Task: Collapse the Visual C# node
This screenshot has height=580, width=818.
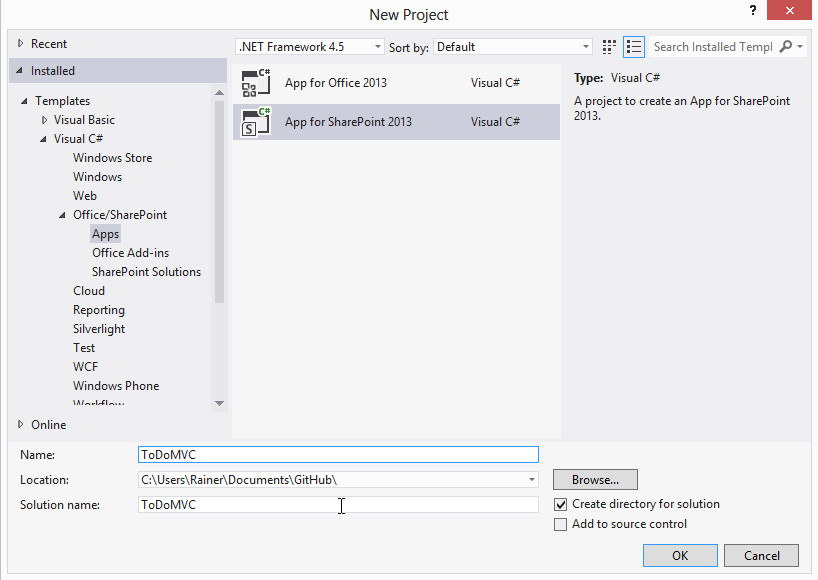Action: click(43, 139)
